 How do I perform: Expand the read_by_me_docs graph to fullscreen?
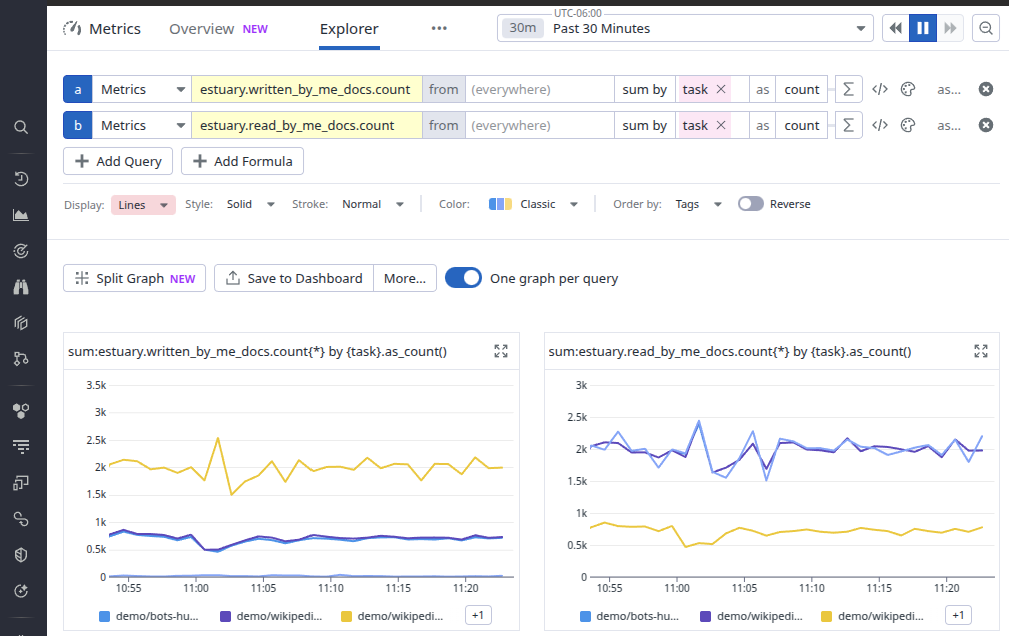point(981,351)
